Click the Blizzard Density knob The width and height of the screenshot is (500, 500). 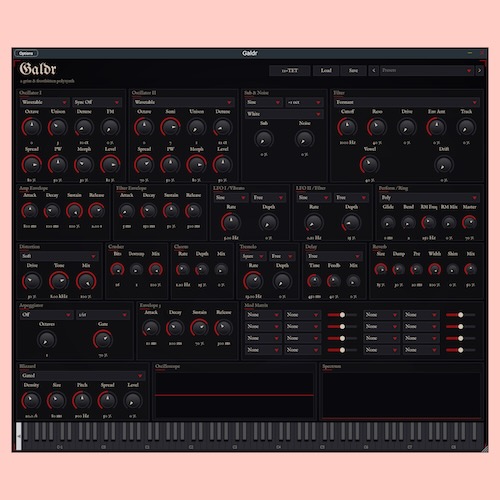click(x=31, y=401)
